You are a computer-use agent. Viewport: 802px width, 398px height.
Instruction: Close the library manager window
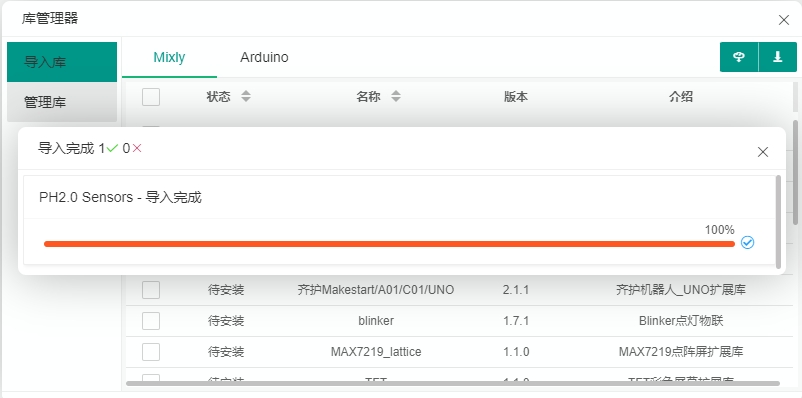coord(784,20)
